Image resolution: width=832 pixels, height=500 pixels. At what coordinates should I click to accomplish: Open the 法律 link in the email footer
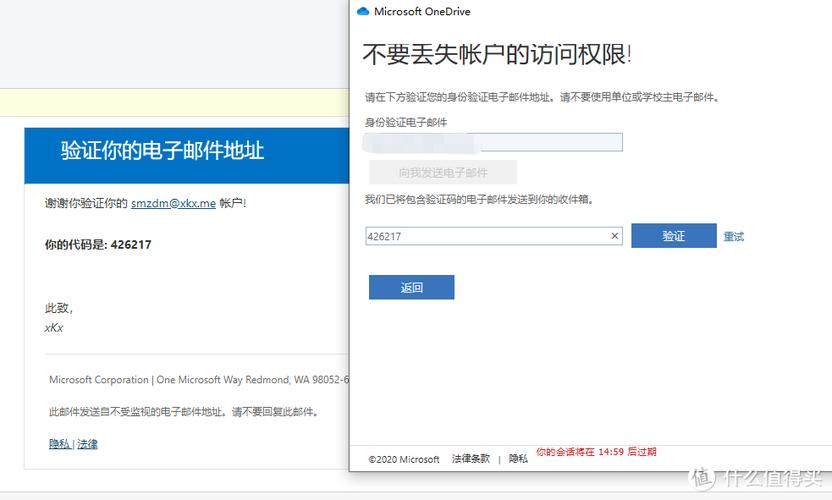point(88,444)
